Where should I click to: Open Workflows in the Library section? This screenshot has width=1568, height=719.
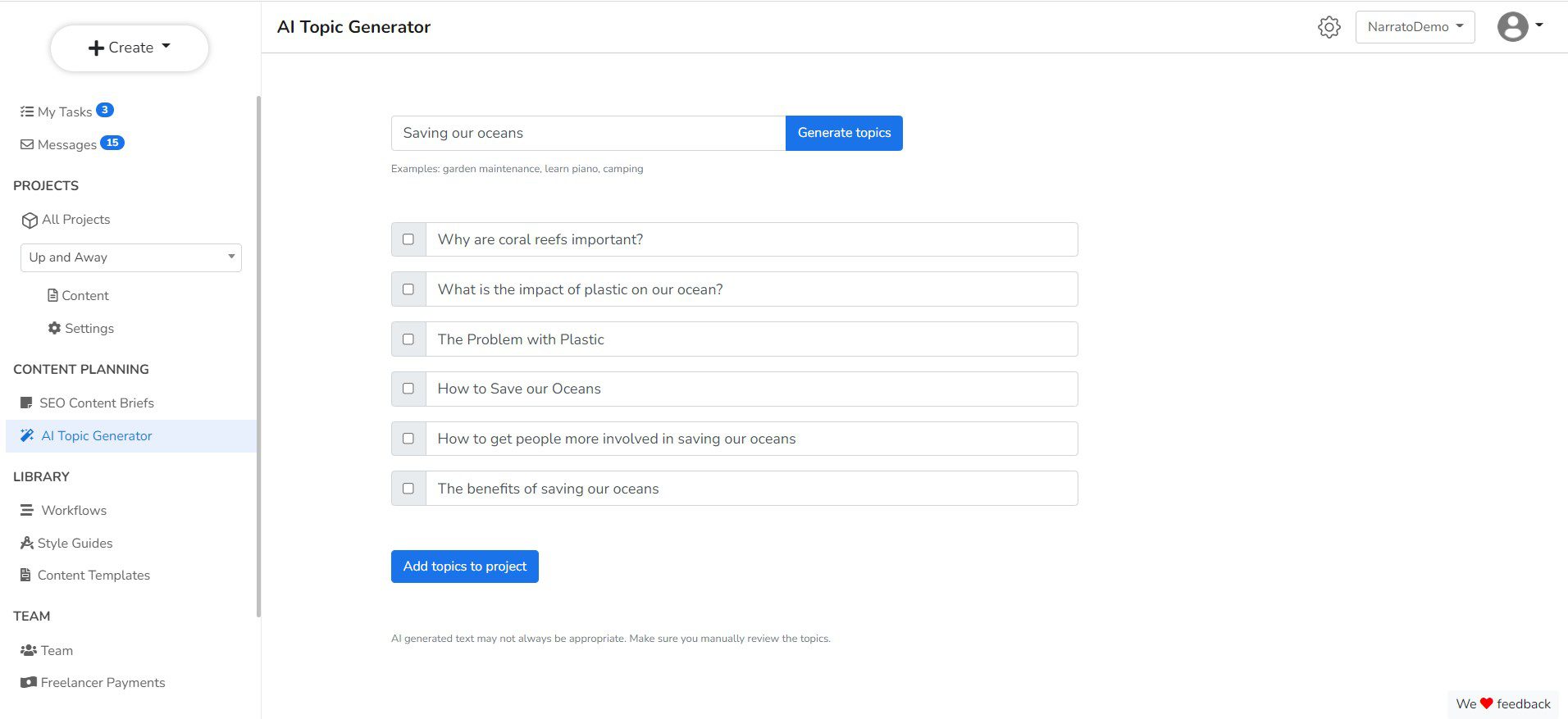coord(74,510)
